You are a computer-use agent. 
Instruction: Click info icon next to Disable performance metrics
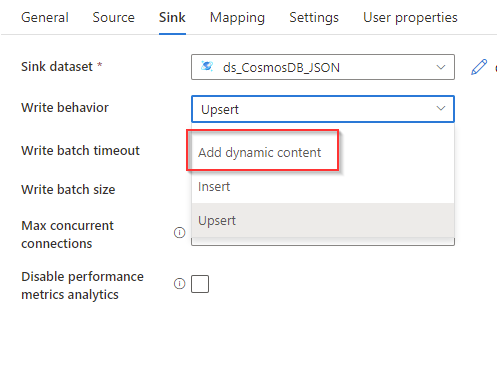[179, 283]
